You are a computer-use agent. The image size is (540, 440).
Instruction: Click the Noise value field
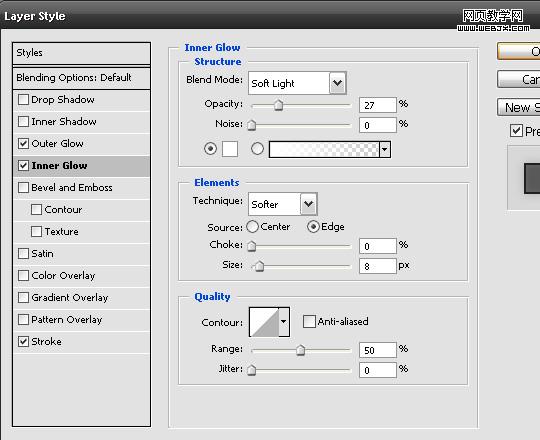(378, 125)
